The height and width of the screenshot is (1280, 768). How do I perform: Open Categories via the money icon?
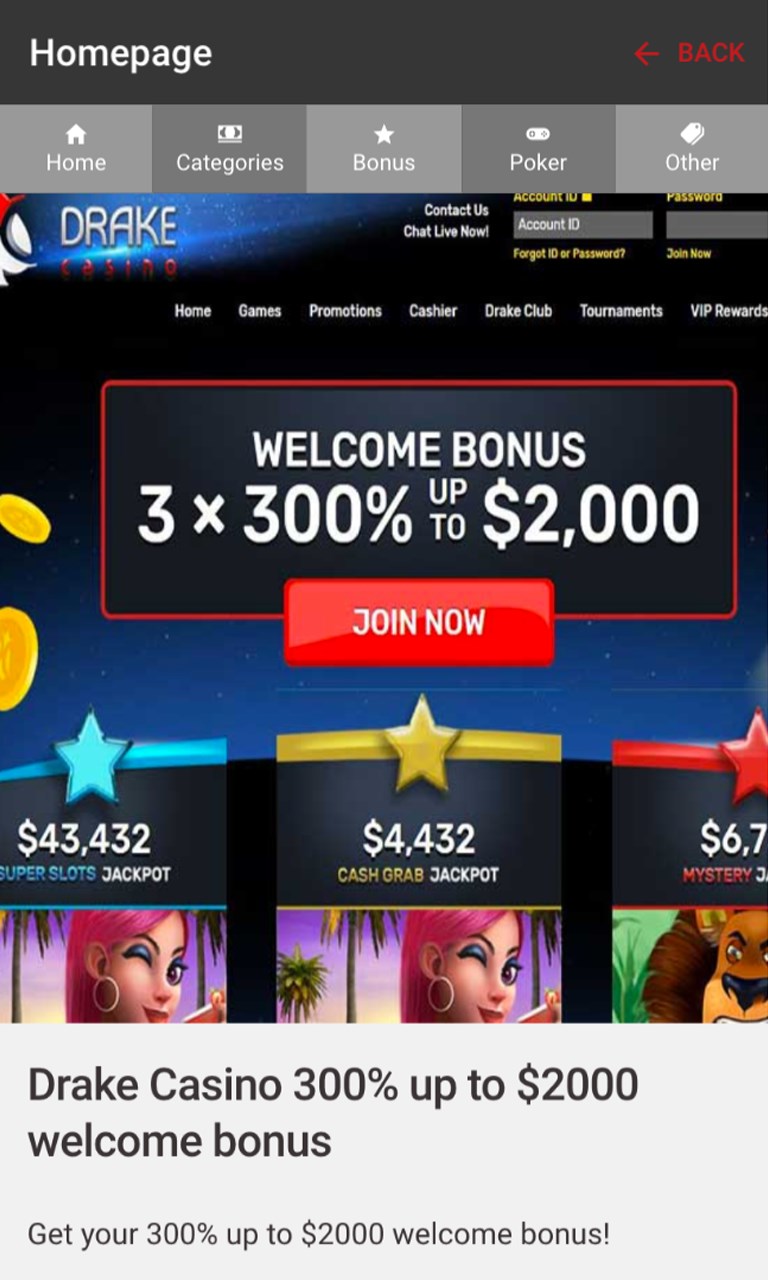230,134
